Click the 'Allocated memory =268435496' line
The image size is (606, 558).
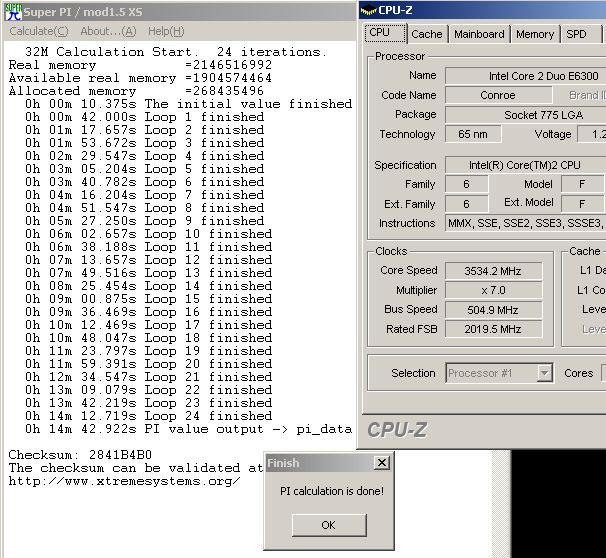[136, 91]
